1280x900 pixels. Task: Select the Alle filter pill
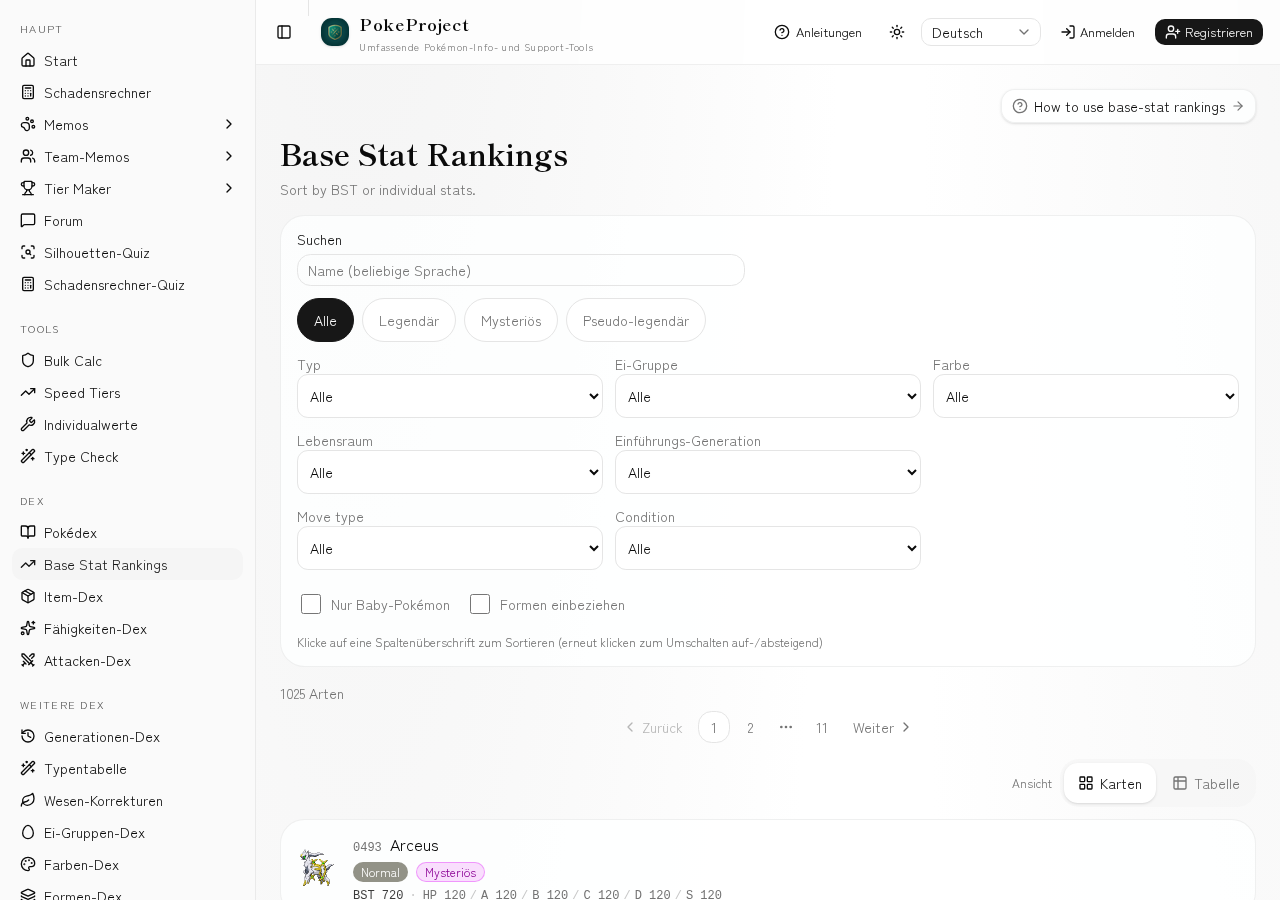point(325,320)
